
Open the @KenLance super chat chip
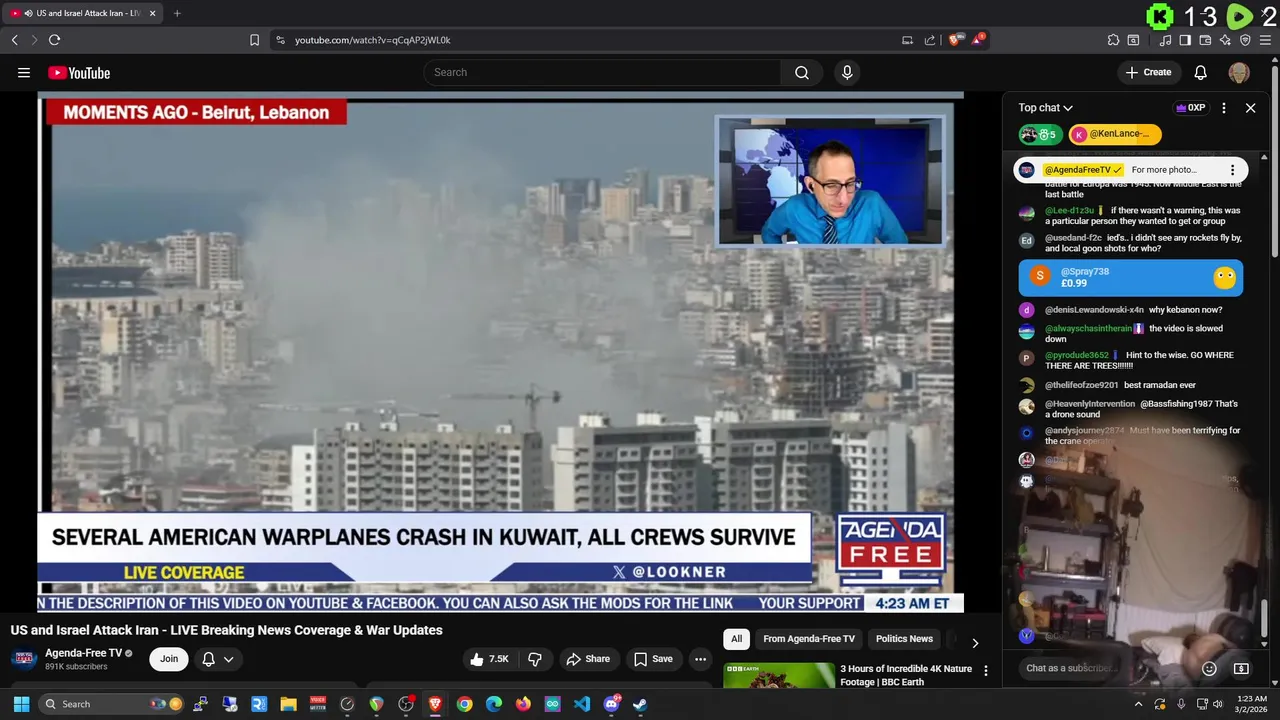coord(1114,134)
